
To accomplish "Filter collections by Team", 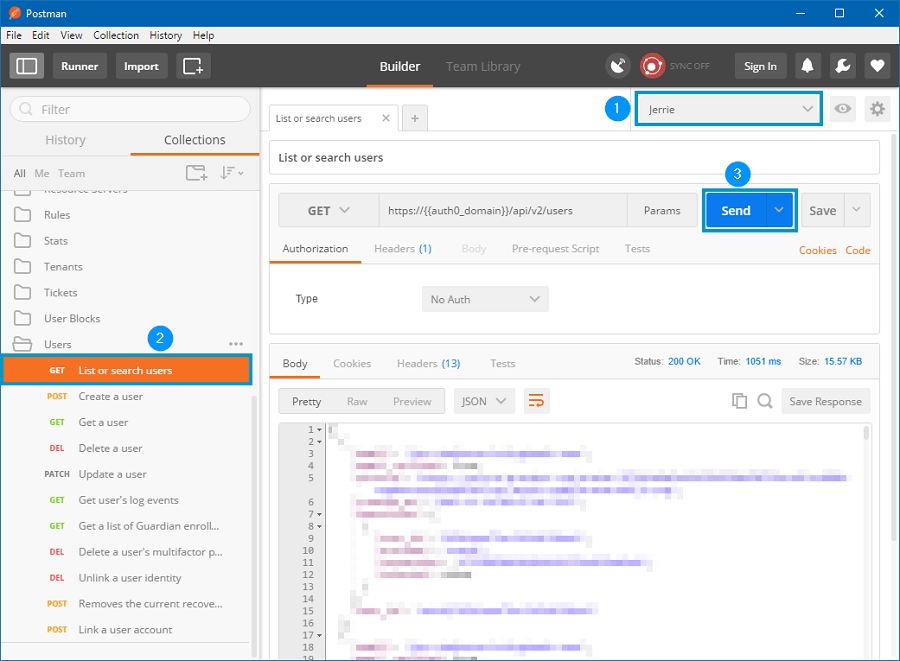I will (x=71, y=173).
